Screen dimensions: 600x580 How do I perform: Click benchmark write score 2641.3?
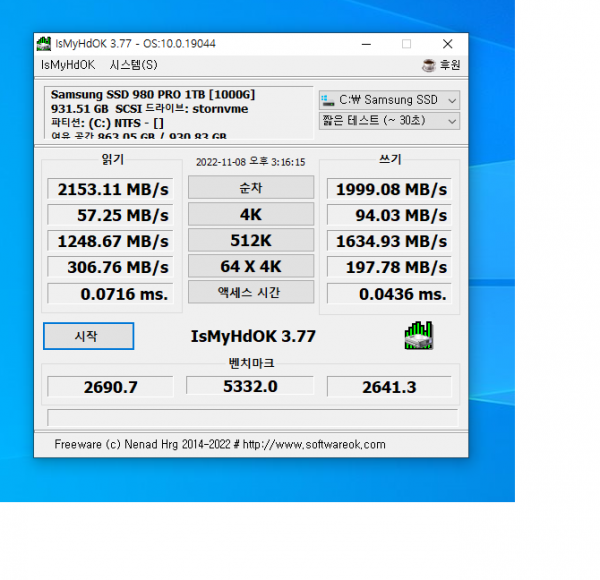[x=389, y=387]
